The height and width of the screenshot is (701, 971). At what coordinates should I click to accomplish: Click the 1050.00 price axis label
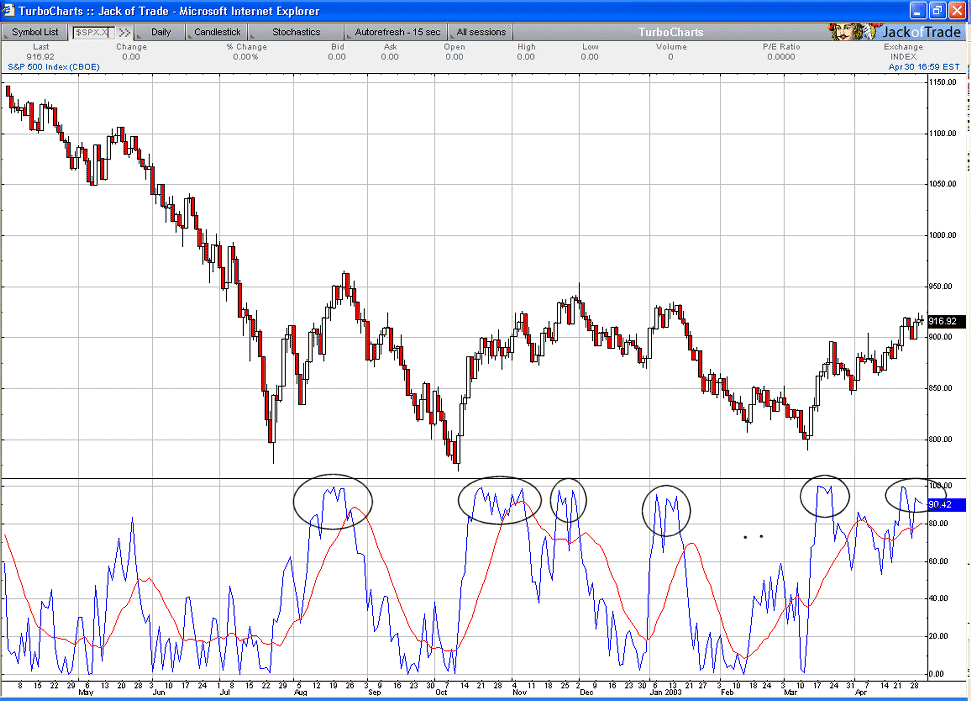point(943,184)
